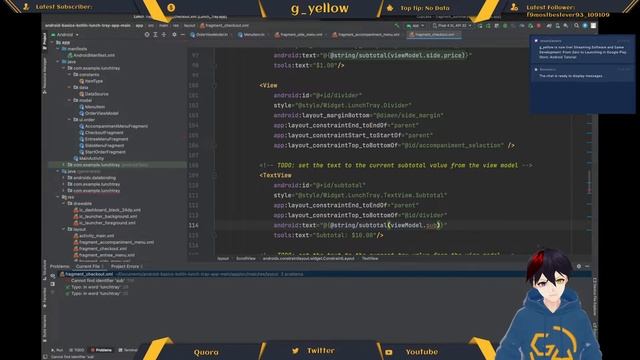640x360 pixels.
Task: Click the Youtube icon in overlay
Action: tap(389, 352)
